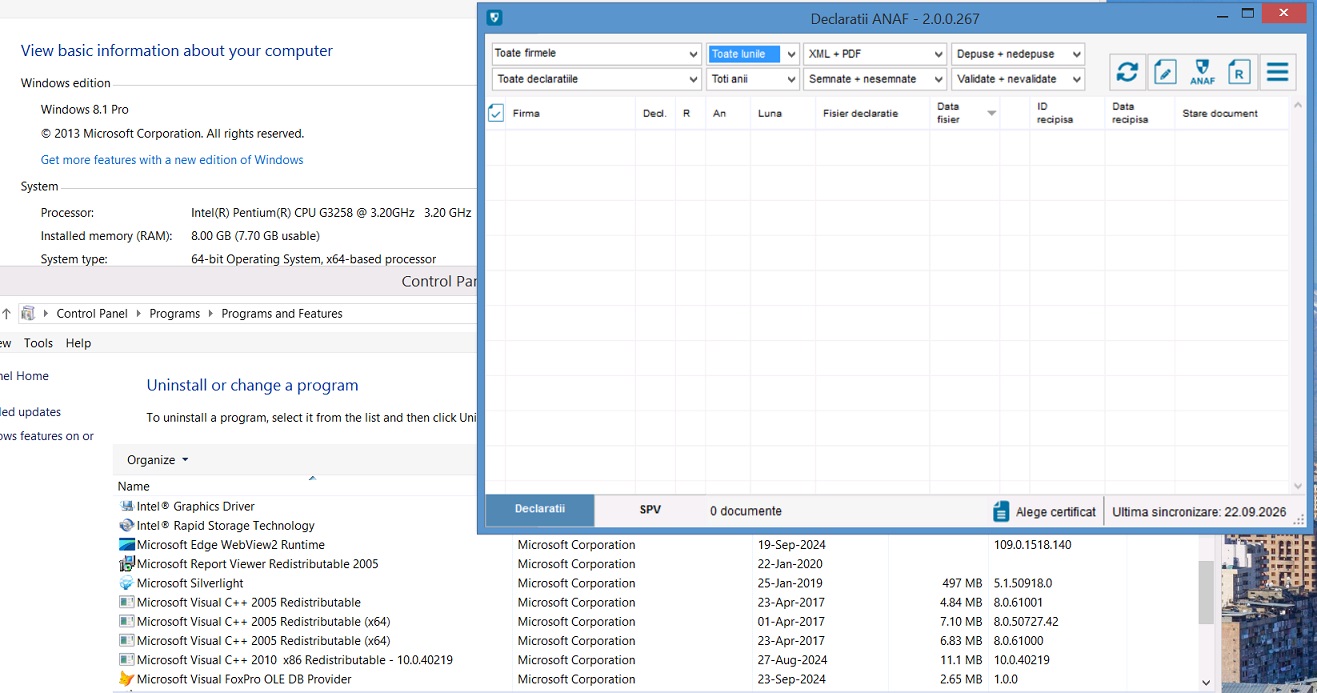Sort the table by the Firma column header

tap(571, 113)
